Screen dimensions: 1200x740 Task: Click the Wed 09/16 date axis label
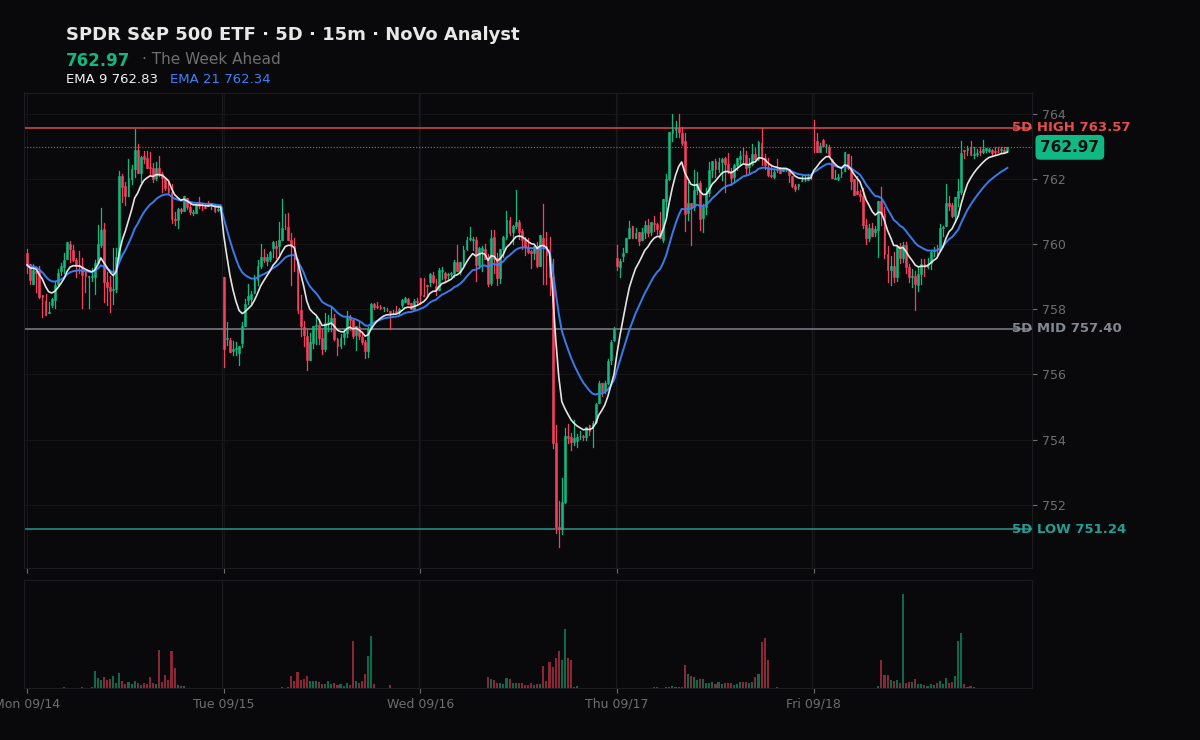pos(420,704)
